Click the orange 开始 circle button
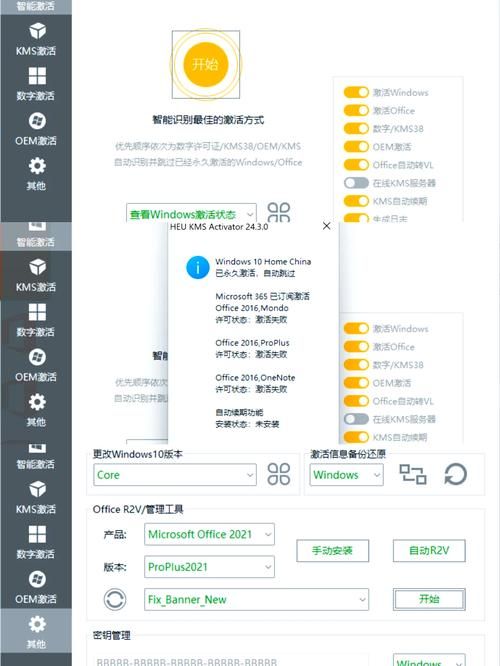The image size is (500, 666). click(206, 64)
